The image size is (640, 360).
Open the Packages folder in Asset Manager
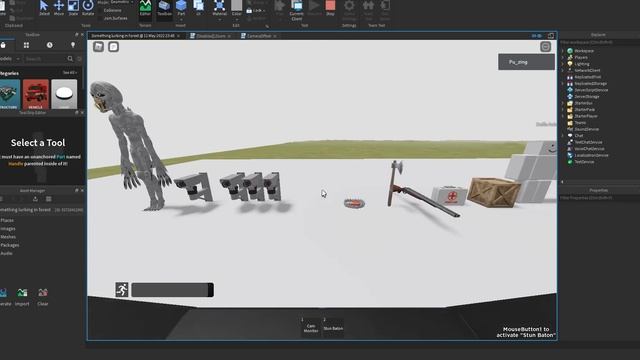(x=10, y=245)
